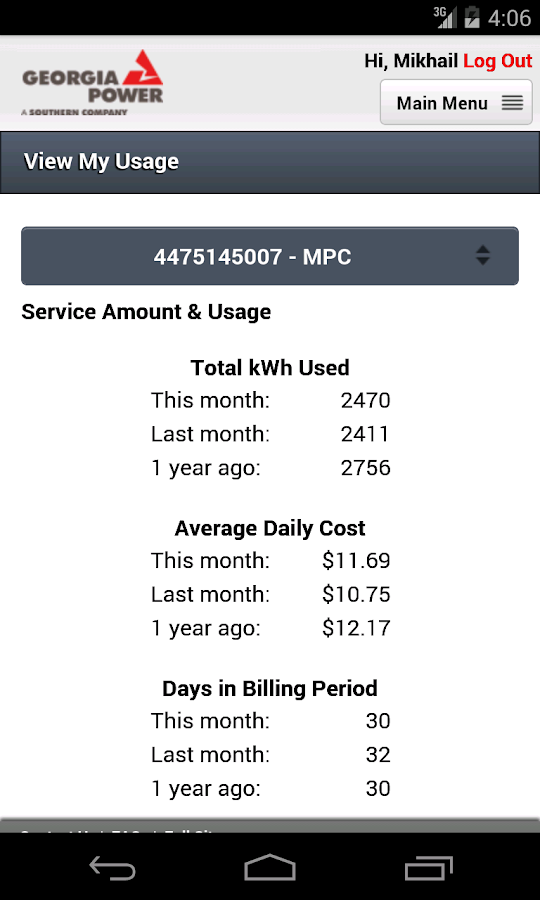Tap the partially visible footer links bar
The image size is (540, 900).
pyautogui.click(x=270, y=826)
